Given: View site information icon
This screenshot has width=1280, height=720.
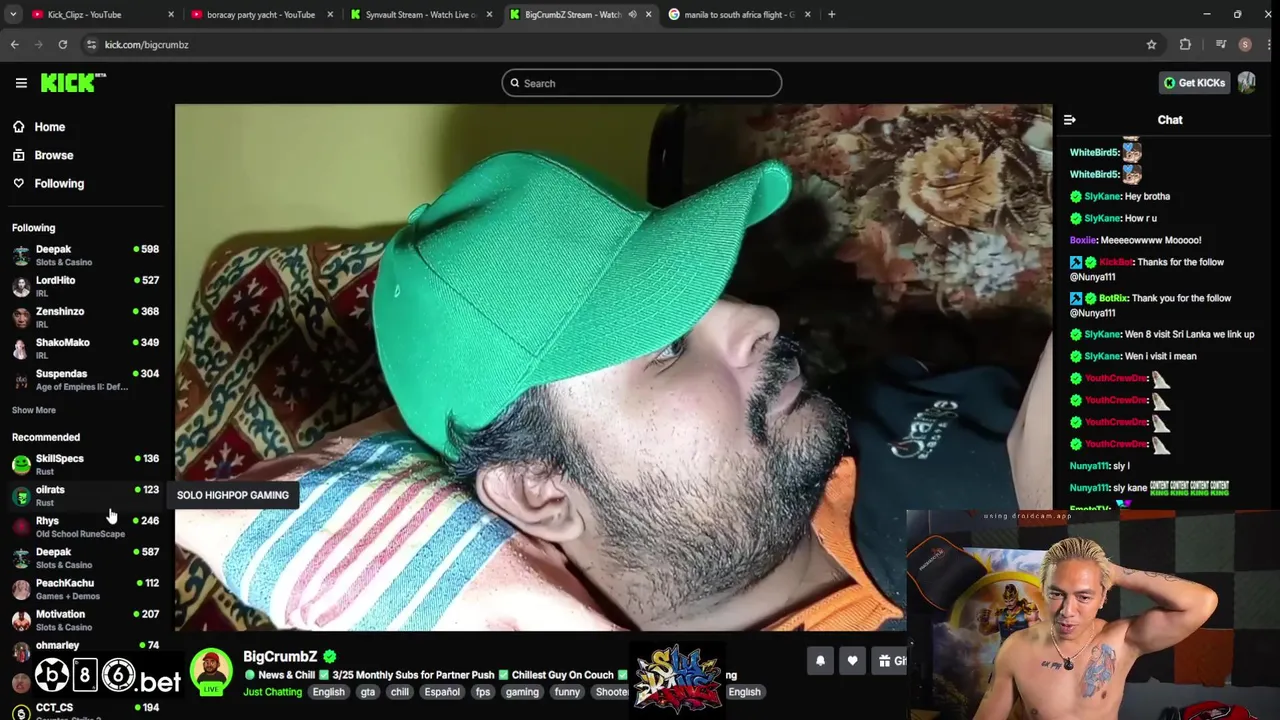Looking at the screenshot, I should point(91,44).
